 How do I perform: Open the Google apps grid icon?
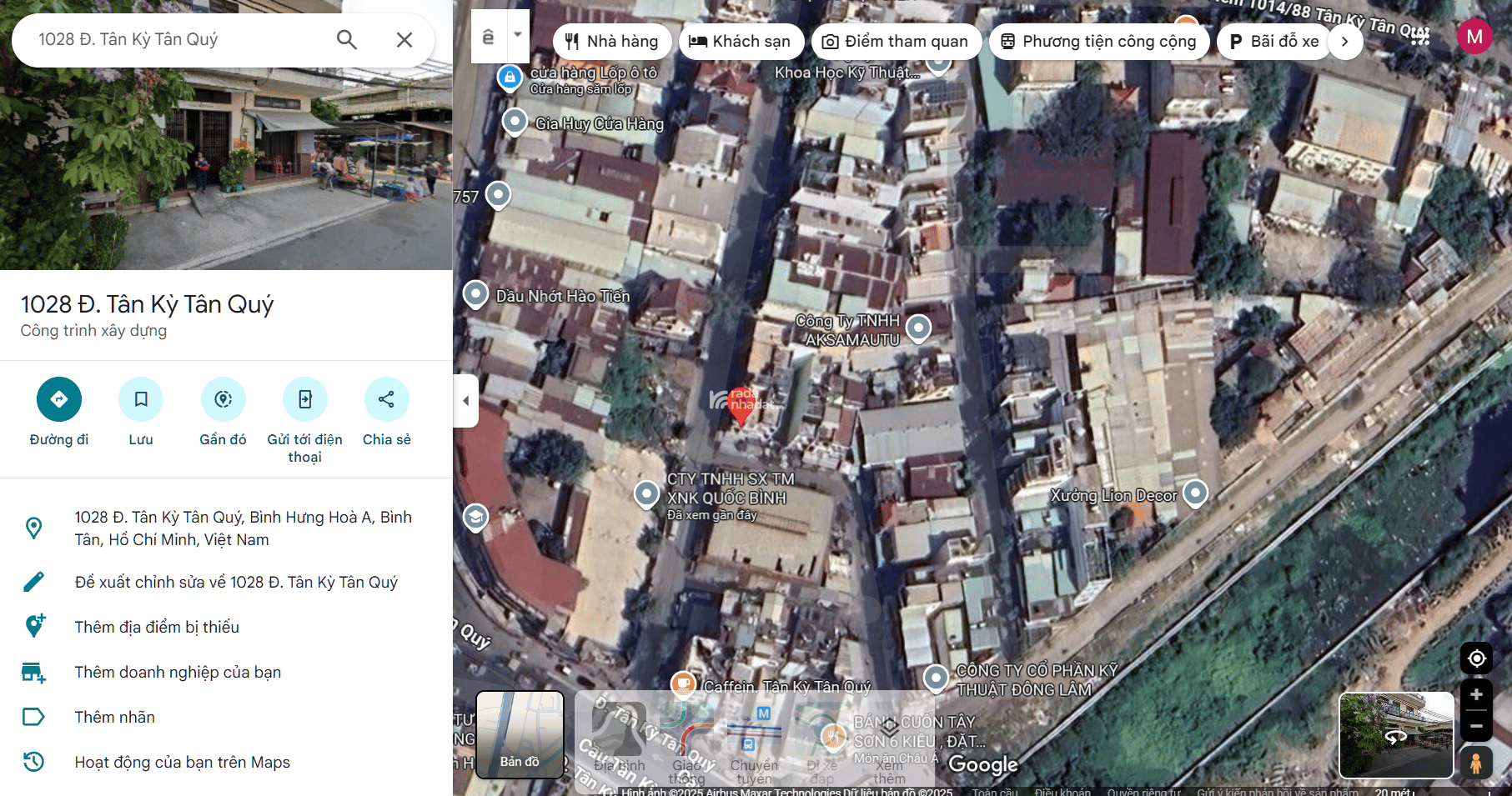coord(1420,37)
